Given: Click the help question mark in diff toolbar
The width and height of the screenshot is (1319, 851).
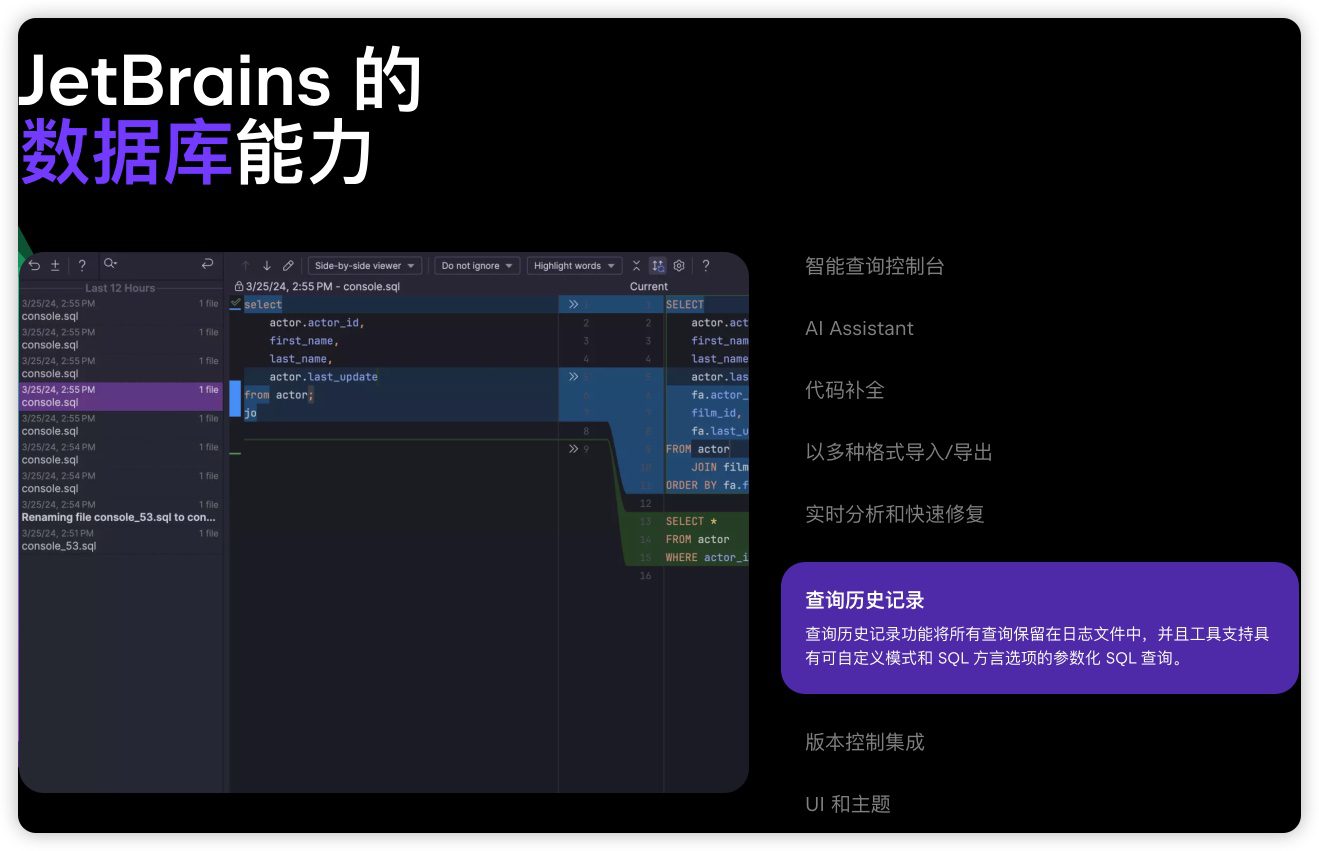Looking at the screenshot, I should (x=706, y=266).
